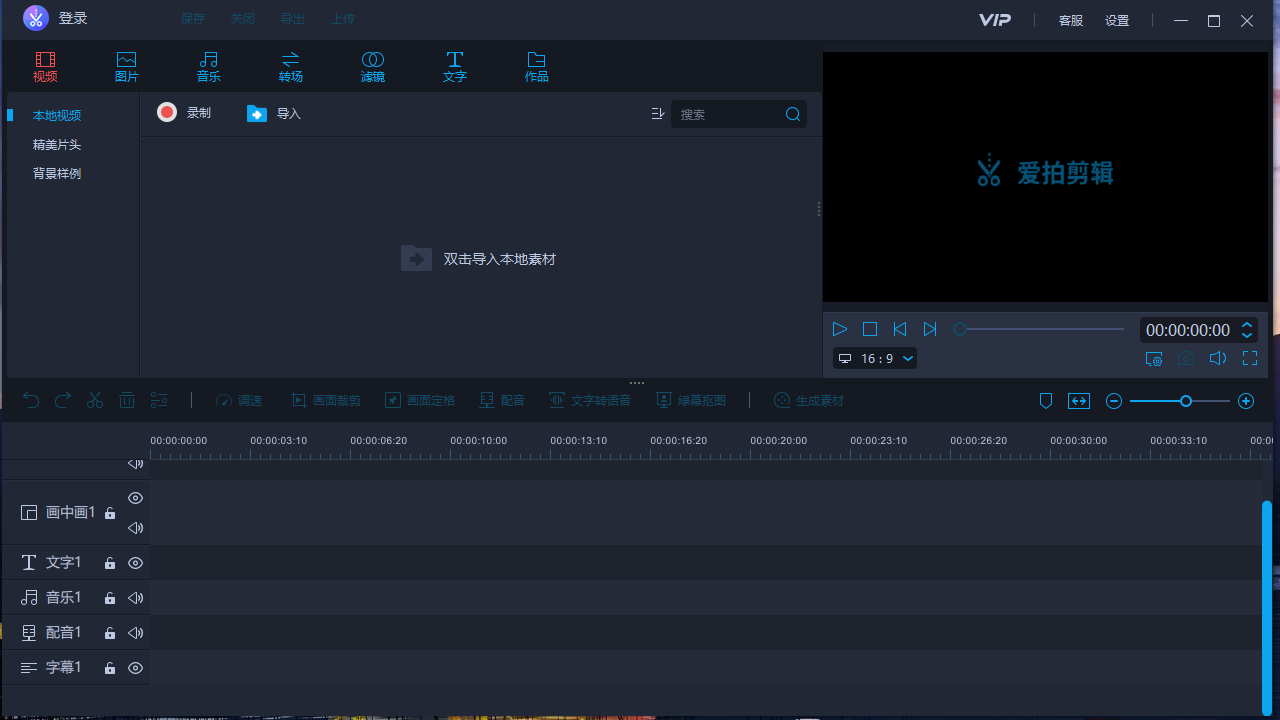1280x720 pixels.
Task: Hide the 文字1 track
Action: click(136, 563)
